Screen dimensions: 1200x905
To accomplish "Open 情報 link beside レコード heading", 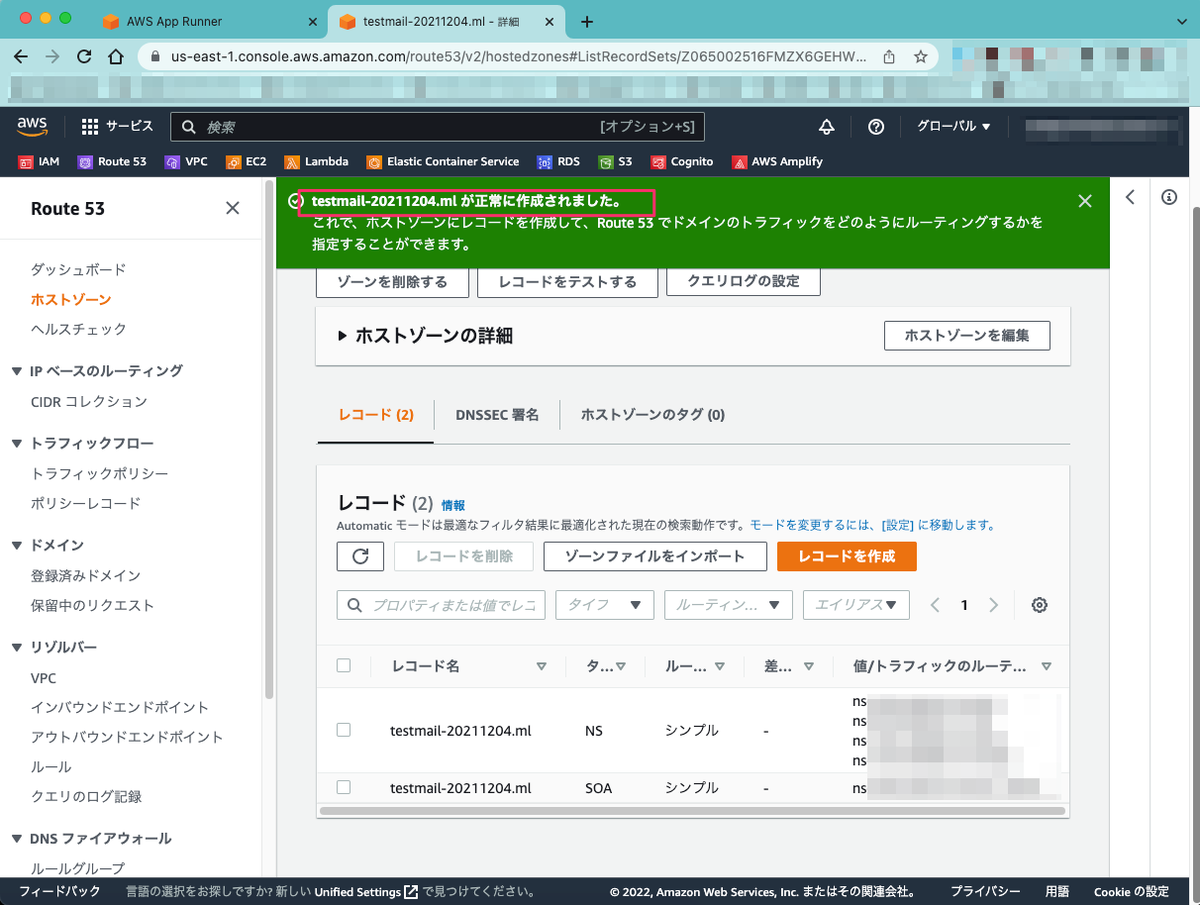I will click(x=453, y=506).
